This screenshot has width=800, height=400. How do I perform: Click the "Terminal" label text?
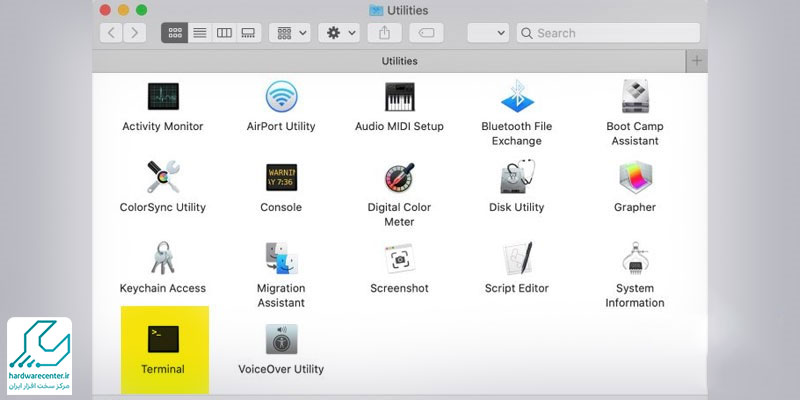tap(163, 369)
